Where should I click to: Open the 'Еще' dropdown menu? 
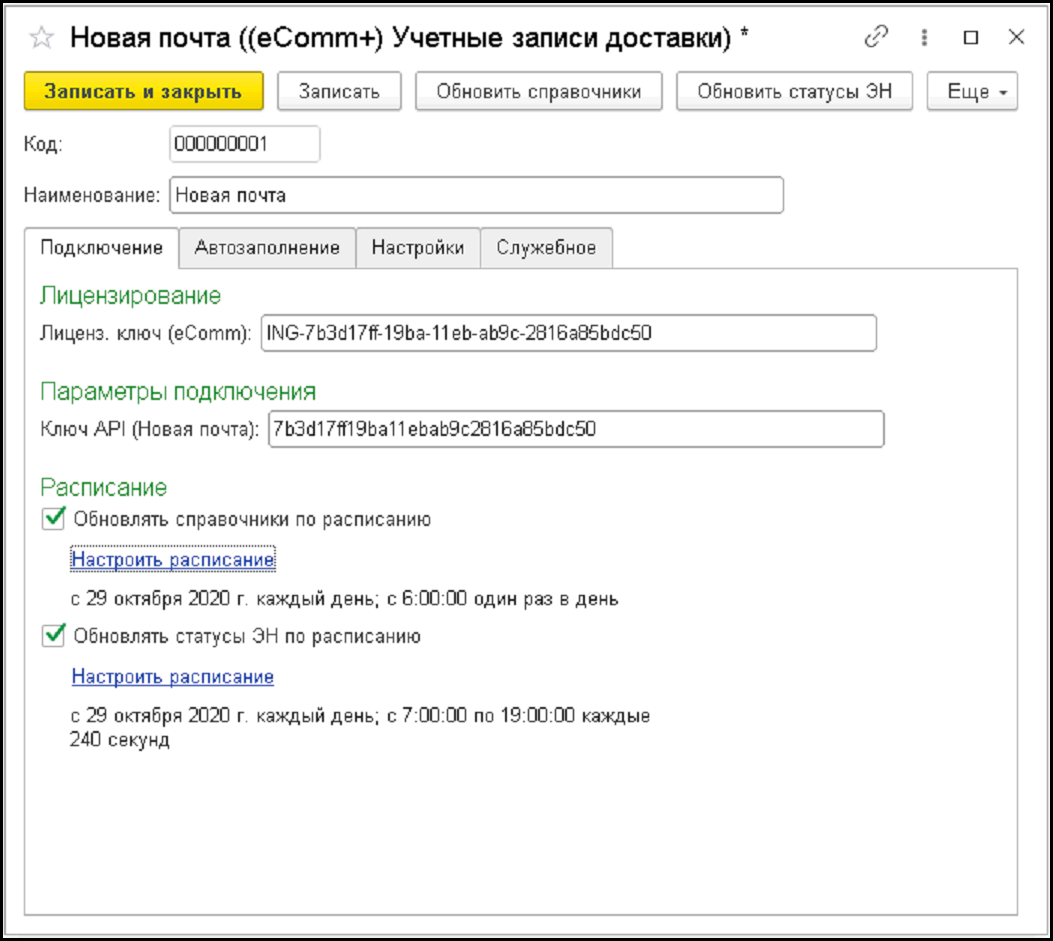[x=971, y=92]
